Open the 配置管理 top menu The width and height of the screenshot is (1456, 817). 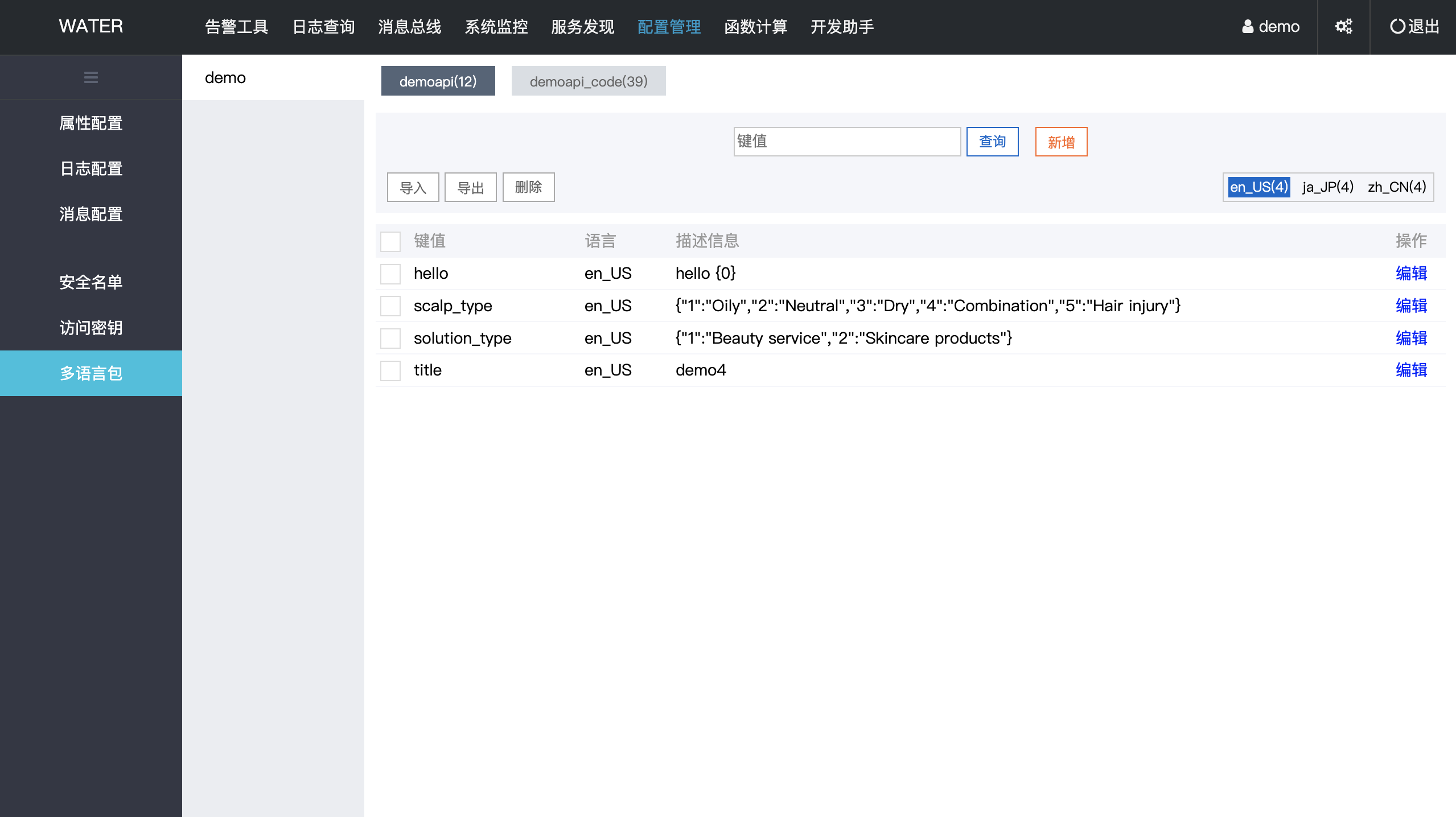669,27
